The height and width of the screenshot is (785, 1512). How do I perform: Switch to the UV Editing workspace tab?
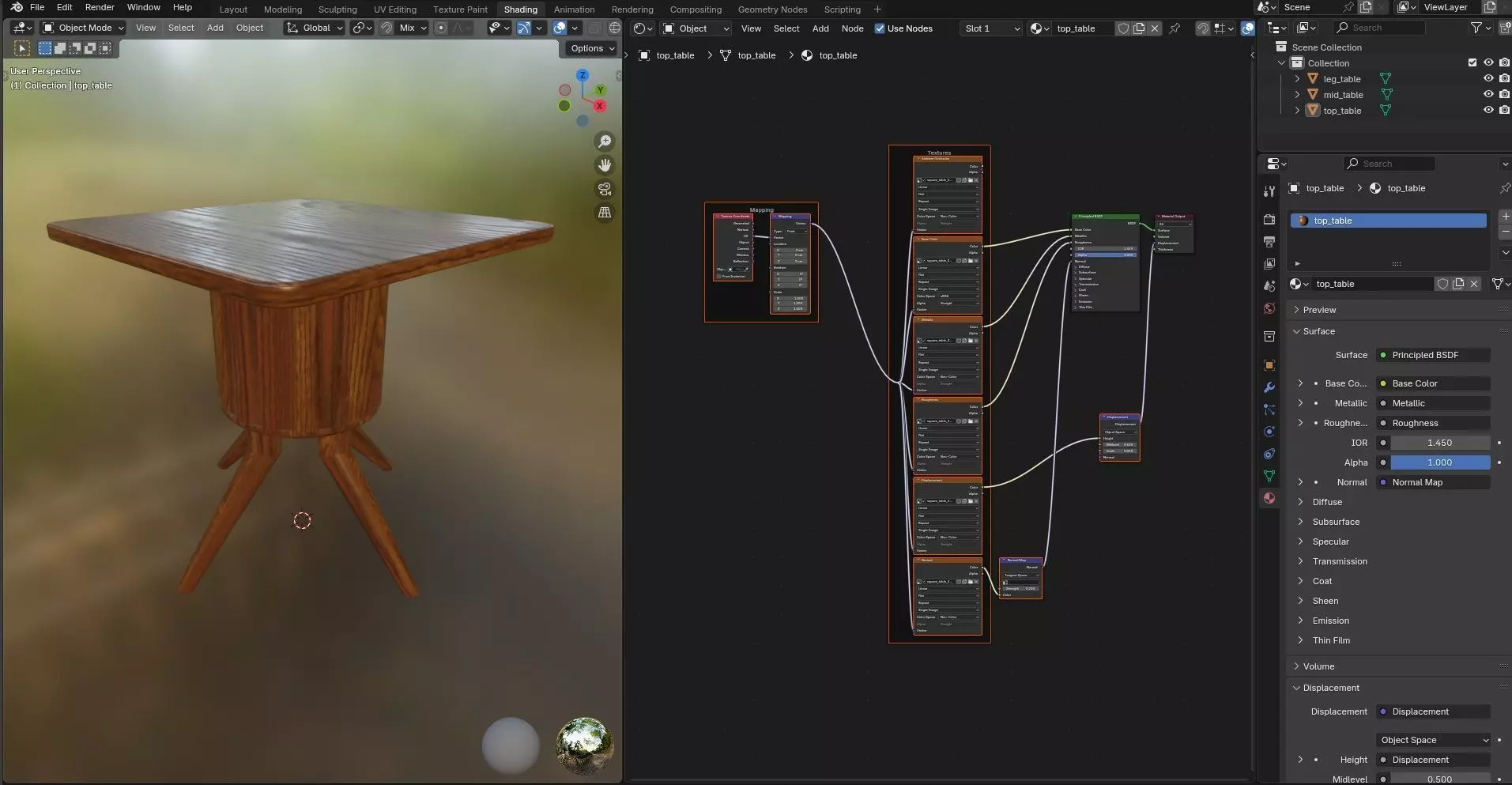[394, 9]
